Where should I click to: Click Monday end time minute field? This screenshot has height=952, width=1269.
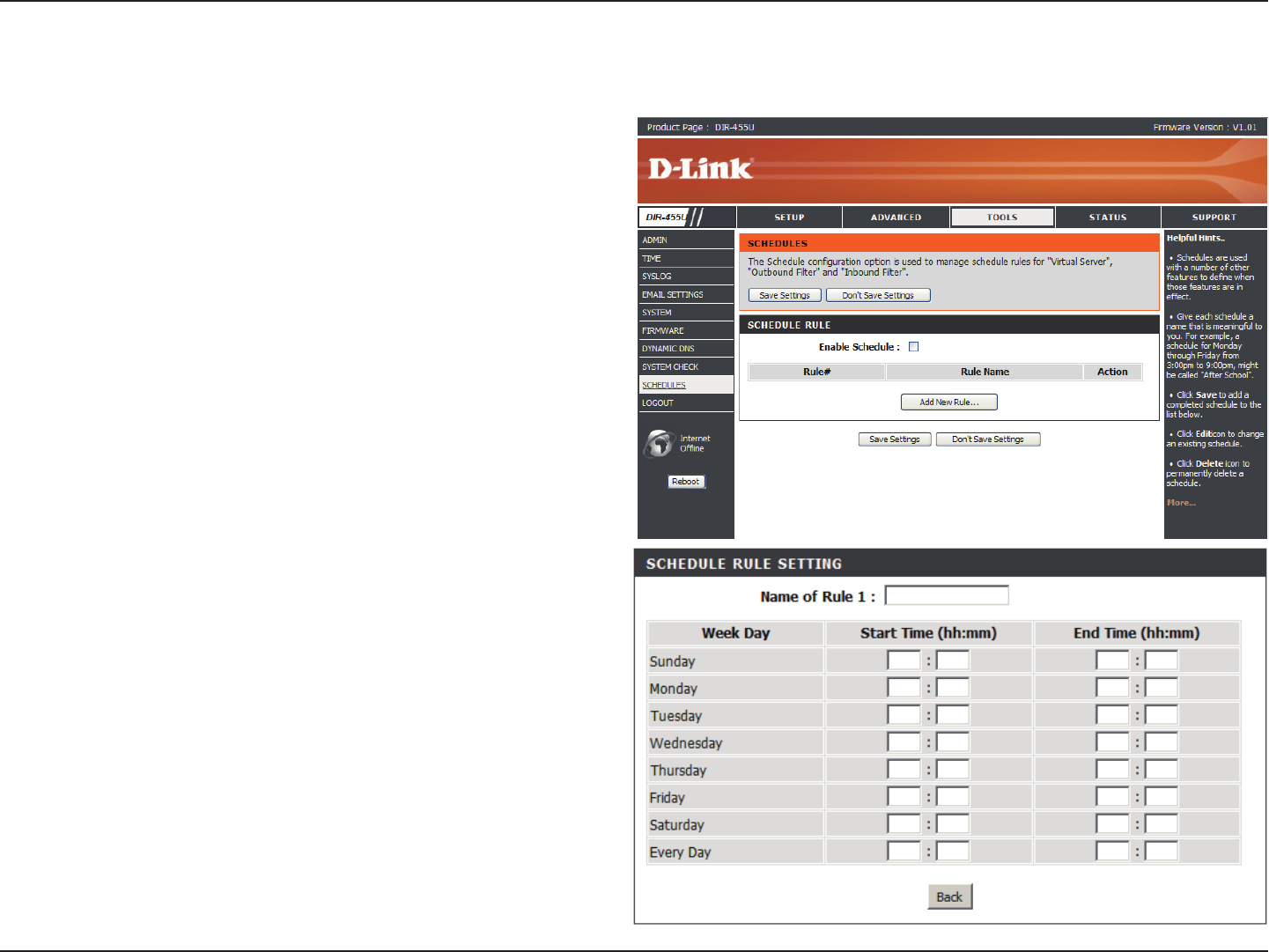[x=1162, y=688]
